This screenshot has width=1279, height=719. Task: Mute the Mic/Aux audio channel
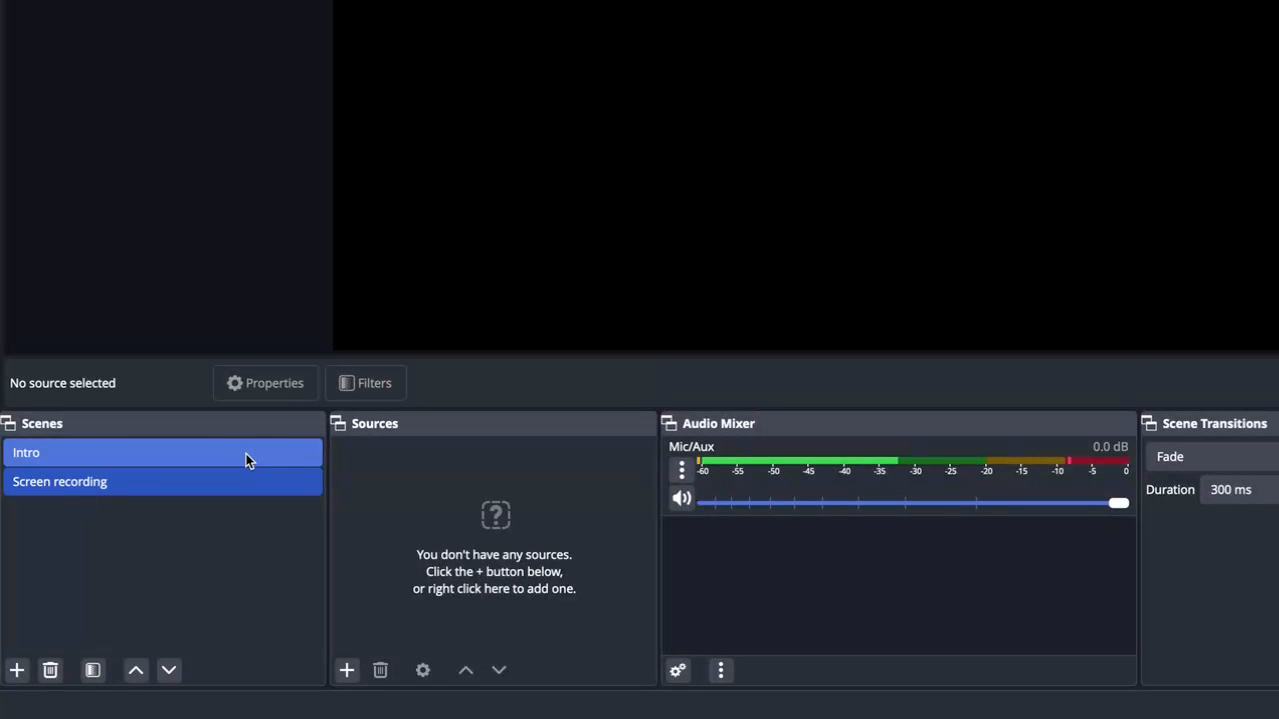click(682, 499)
